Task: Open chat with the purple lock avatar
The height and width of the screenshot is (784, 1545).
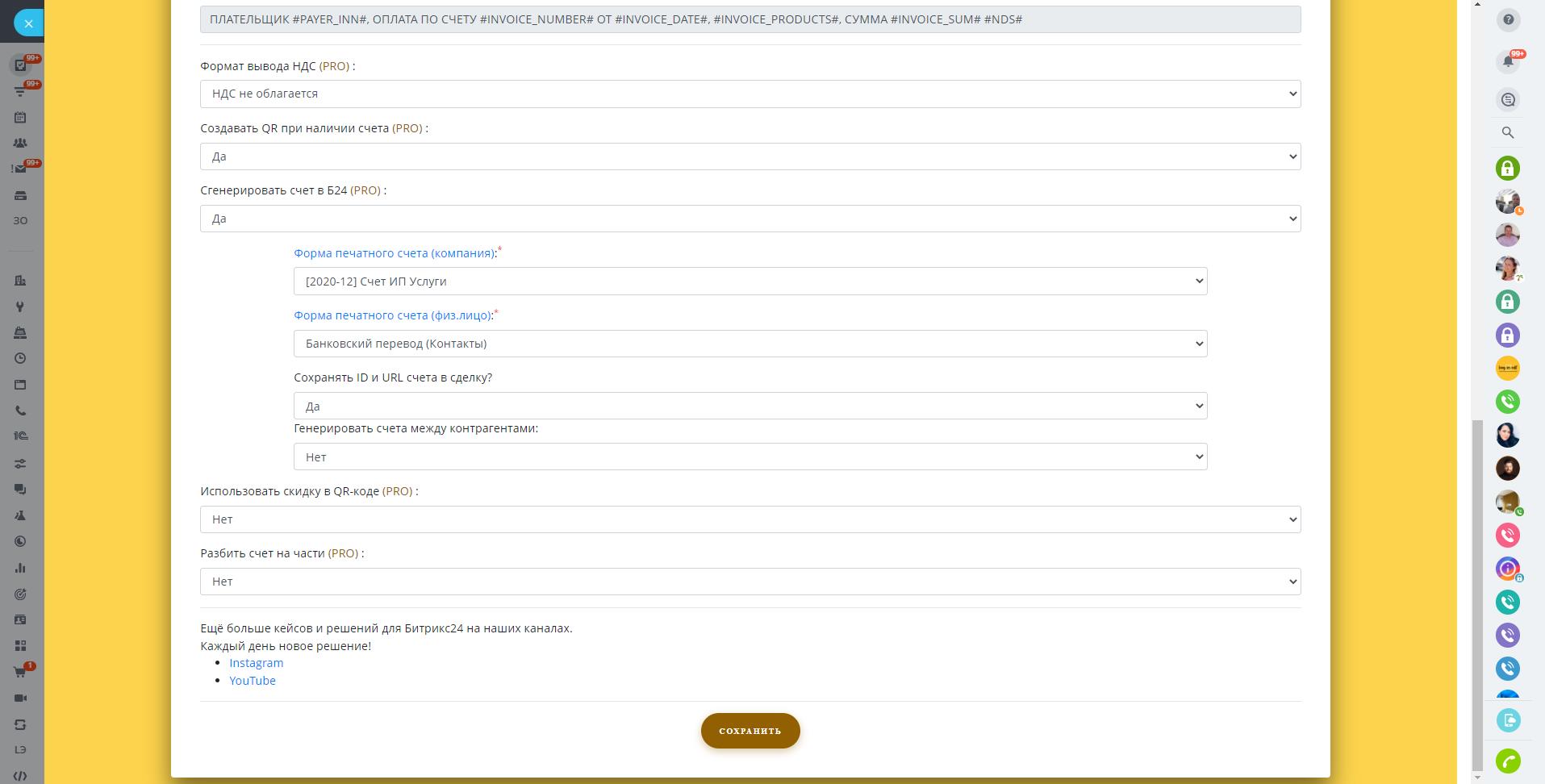Action: coord(1508,335)
